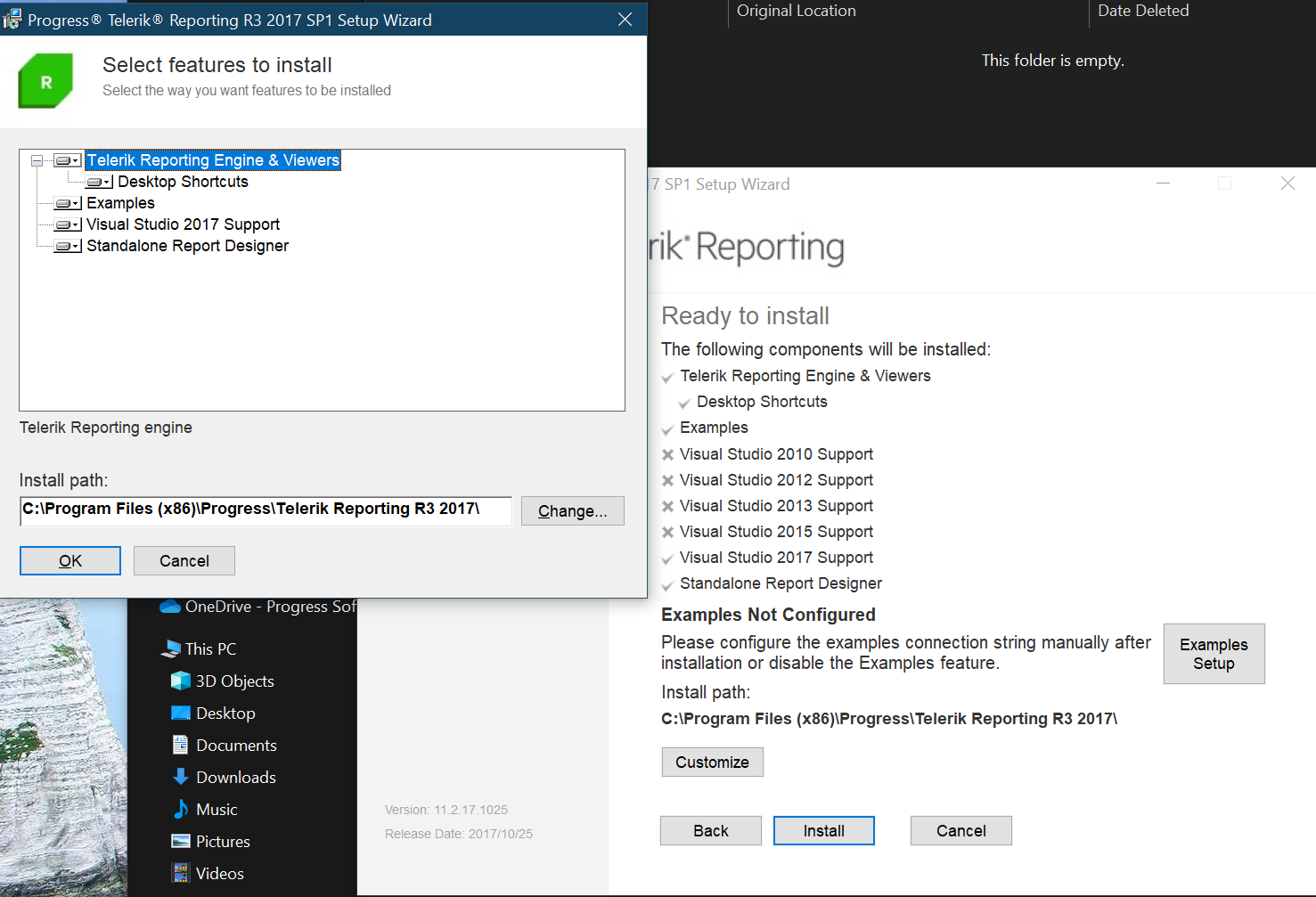Open the Examples Setup button

click(1214, 654)
